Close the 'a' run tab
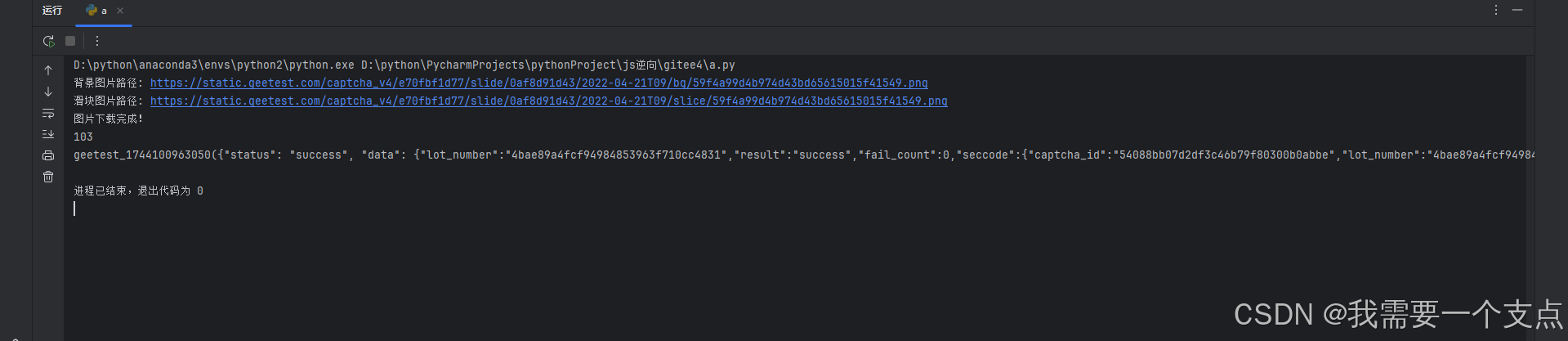1568x341 pixels. coord(120,11)
